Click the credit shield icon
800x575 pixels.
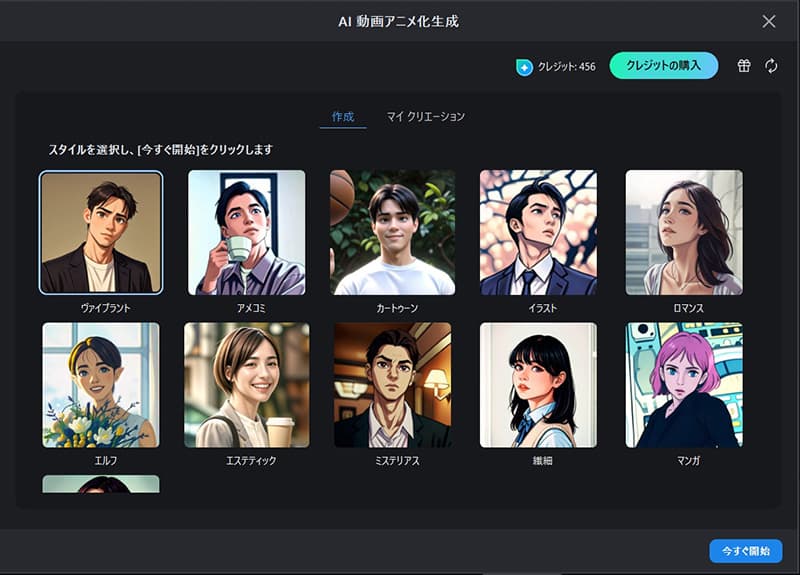[x=524, y=67]
